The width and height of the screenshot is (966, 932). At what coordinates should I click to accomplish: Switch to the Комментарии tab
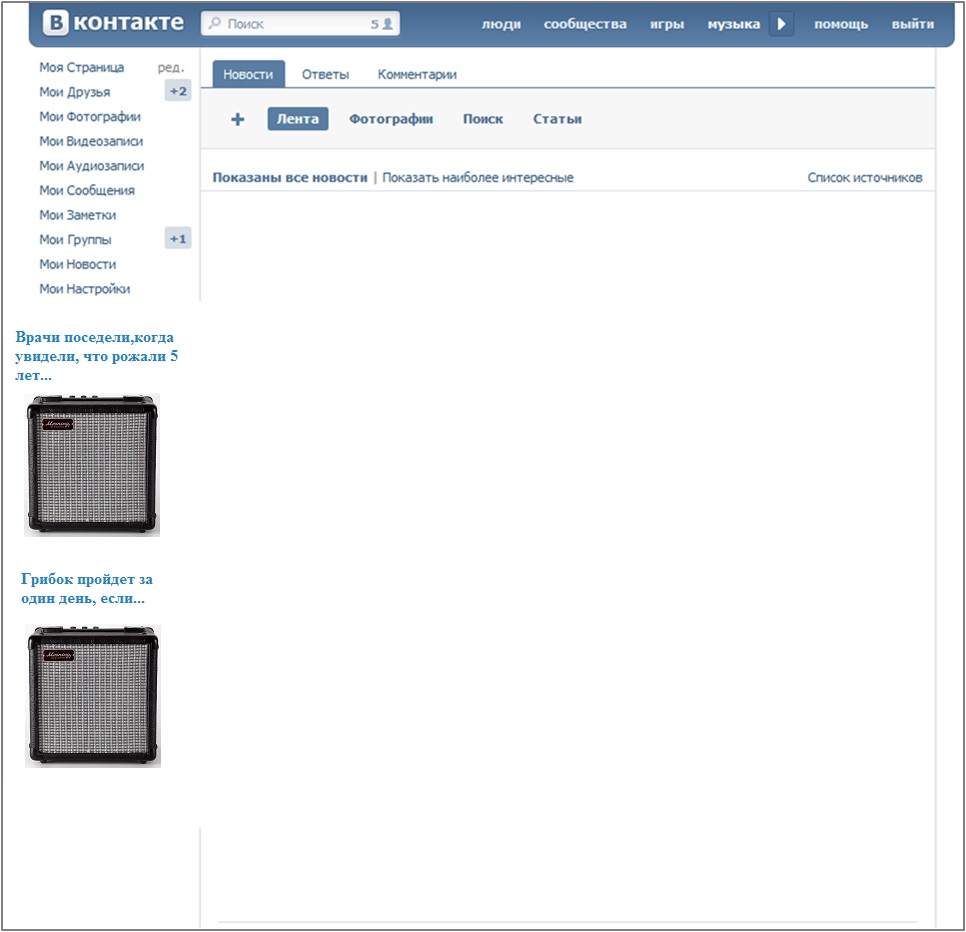coord(417,75)
